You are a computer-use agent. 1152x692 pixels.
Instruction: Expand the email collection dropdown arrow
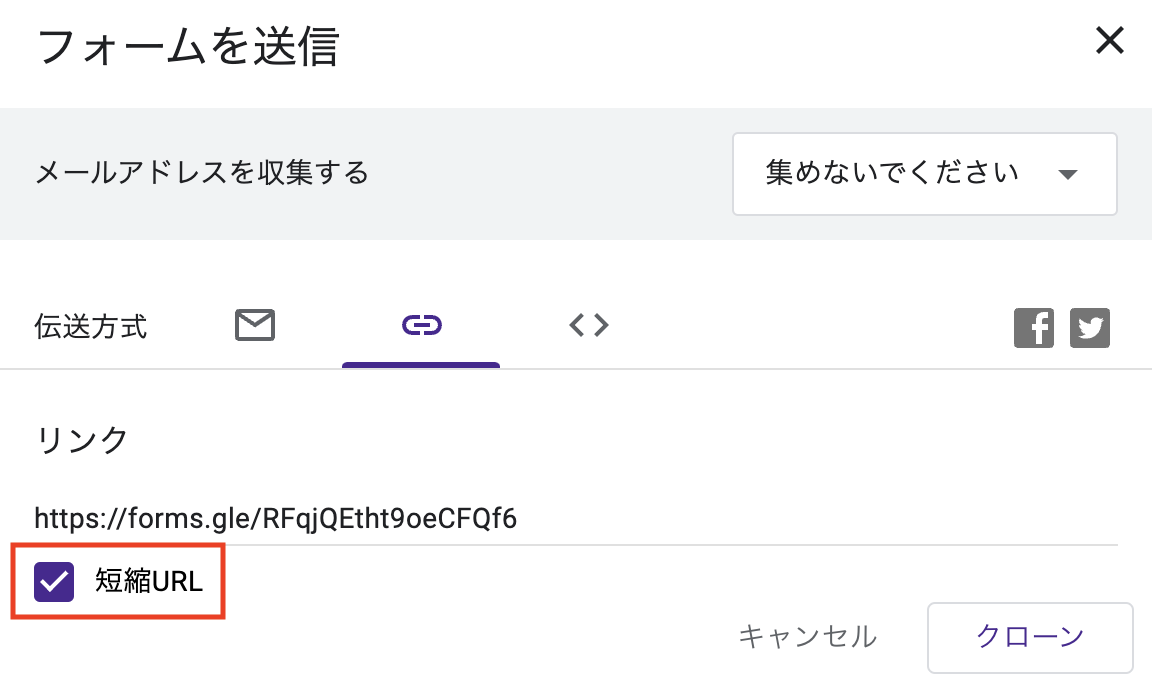pyautogui.click(x=1068, y=175)
